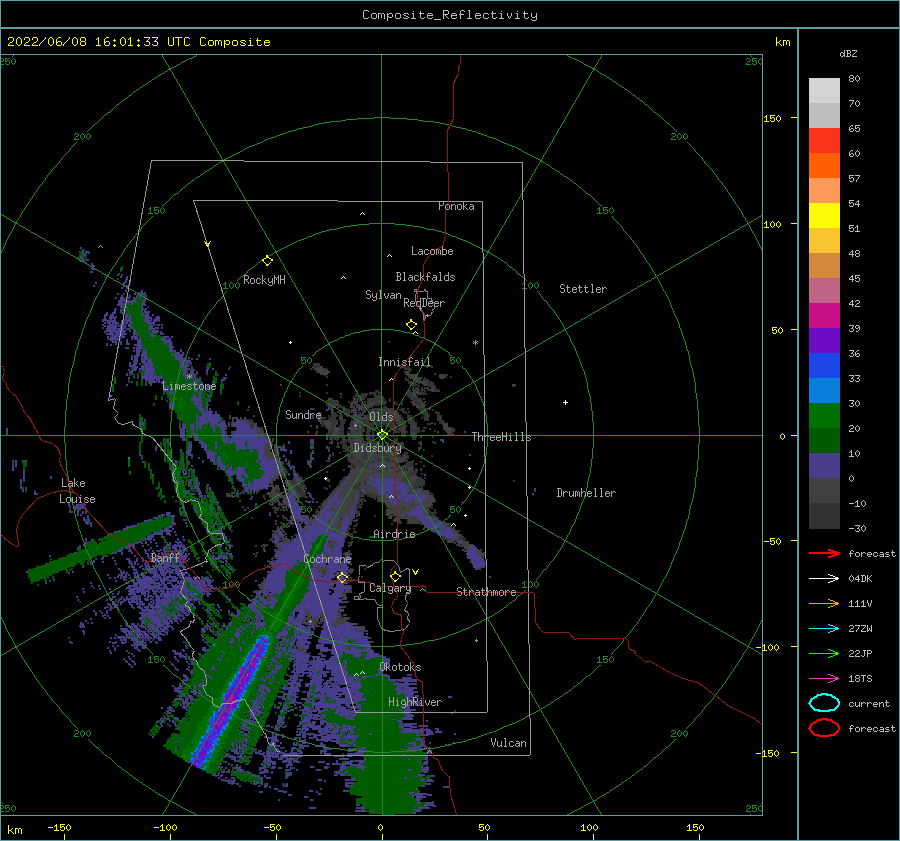Select the cyan current ellipse icon
Image resolution: width=900 pixels, height=841 pixels.
[x=824, y=703]
